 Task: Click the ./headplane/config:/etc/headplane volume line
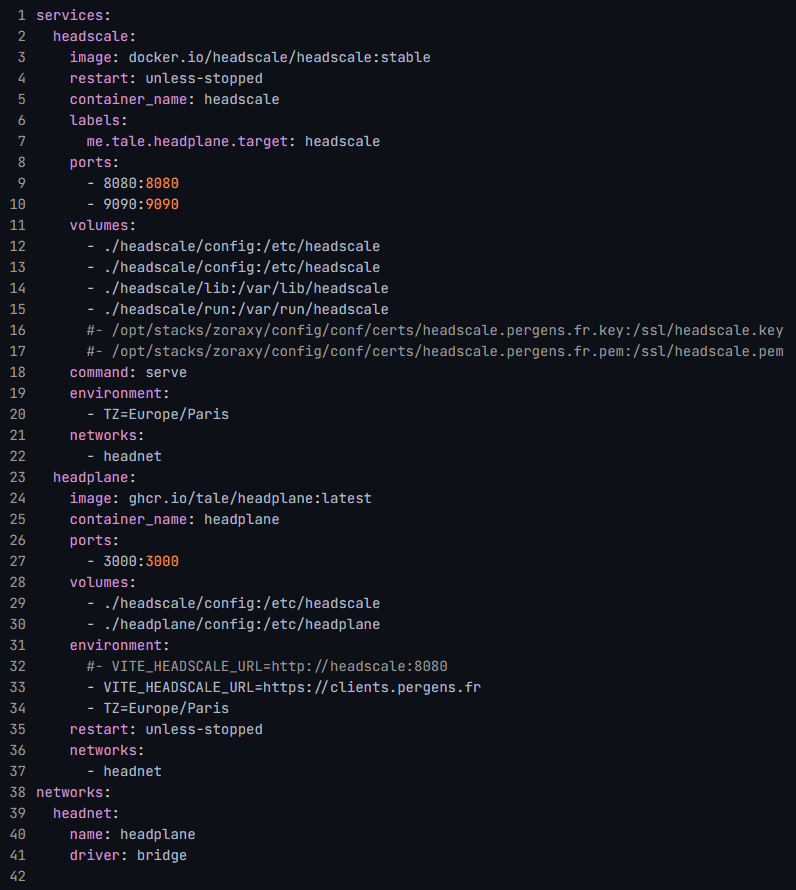pyautogui.click(x=233, y=624)
